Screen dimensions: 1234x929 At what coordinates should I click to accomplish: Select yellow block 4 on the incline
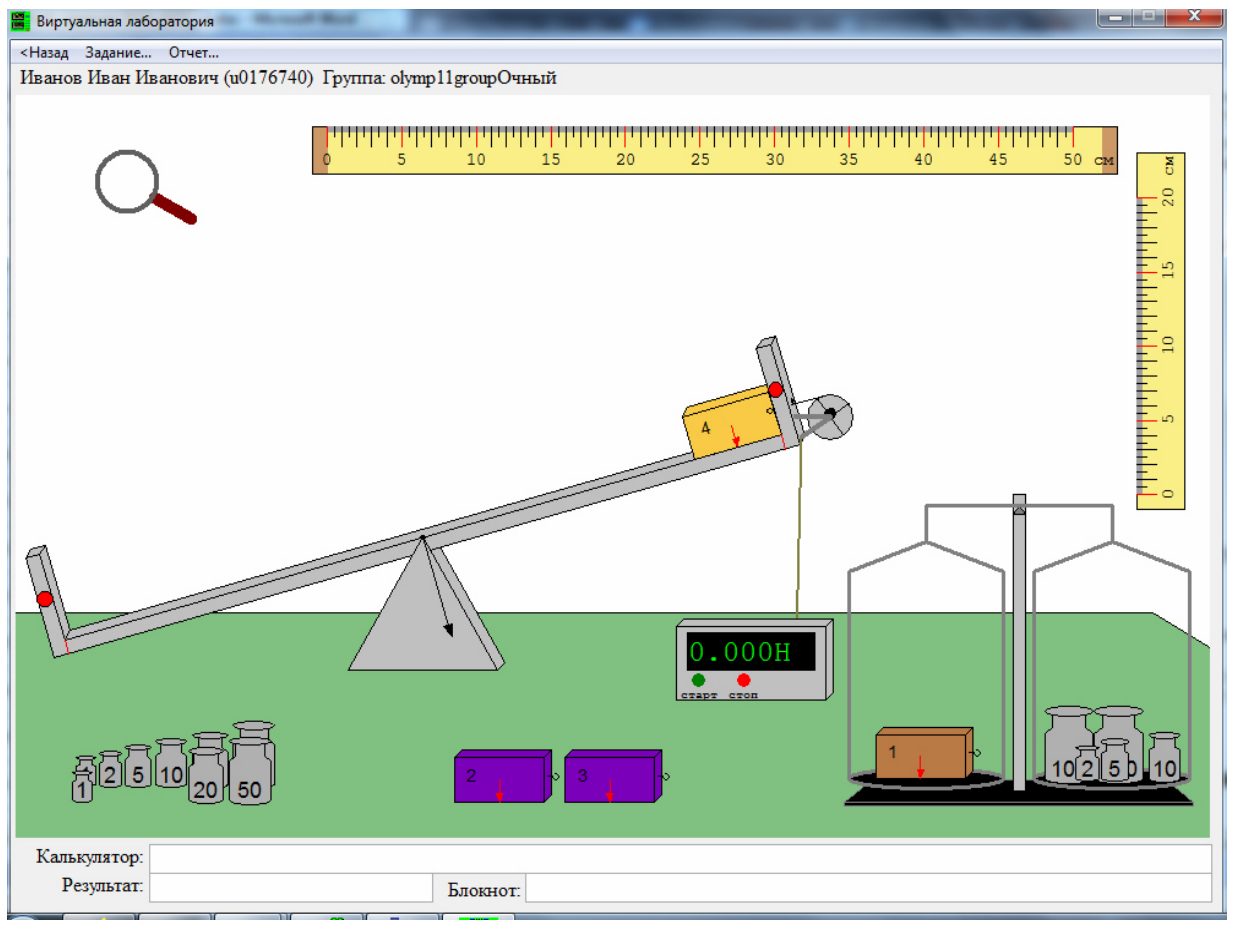click(x=731, y=423)
